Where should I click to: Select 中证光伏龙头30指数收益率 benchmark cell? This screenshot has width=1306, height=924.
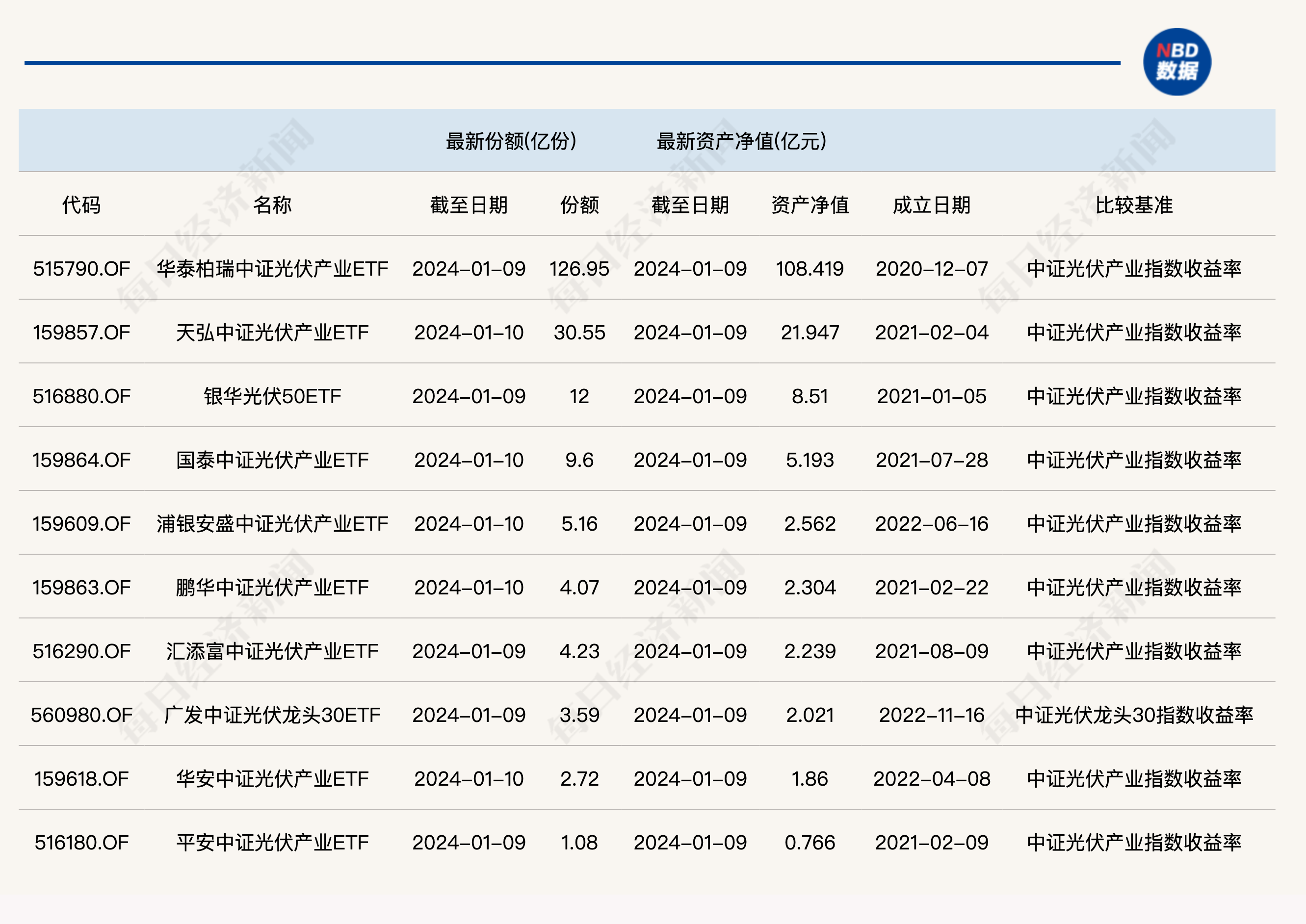click(1134, 715)
